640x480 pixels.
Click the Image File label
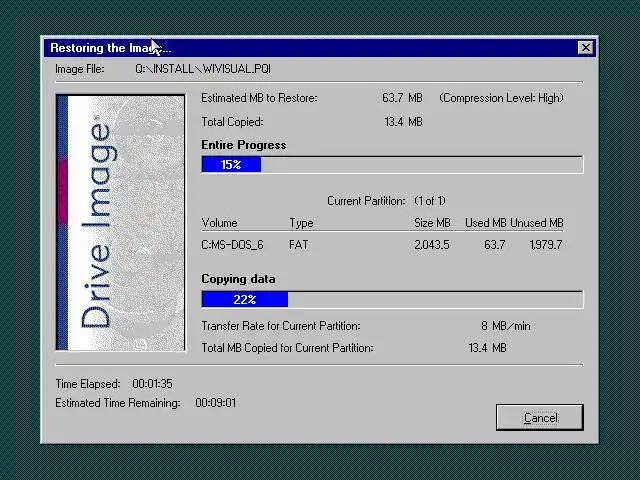click(x=80, y=69)
